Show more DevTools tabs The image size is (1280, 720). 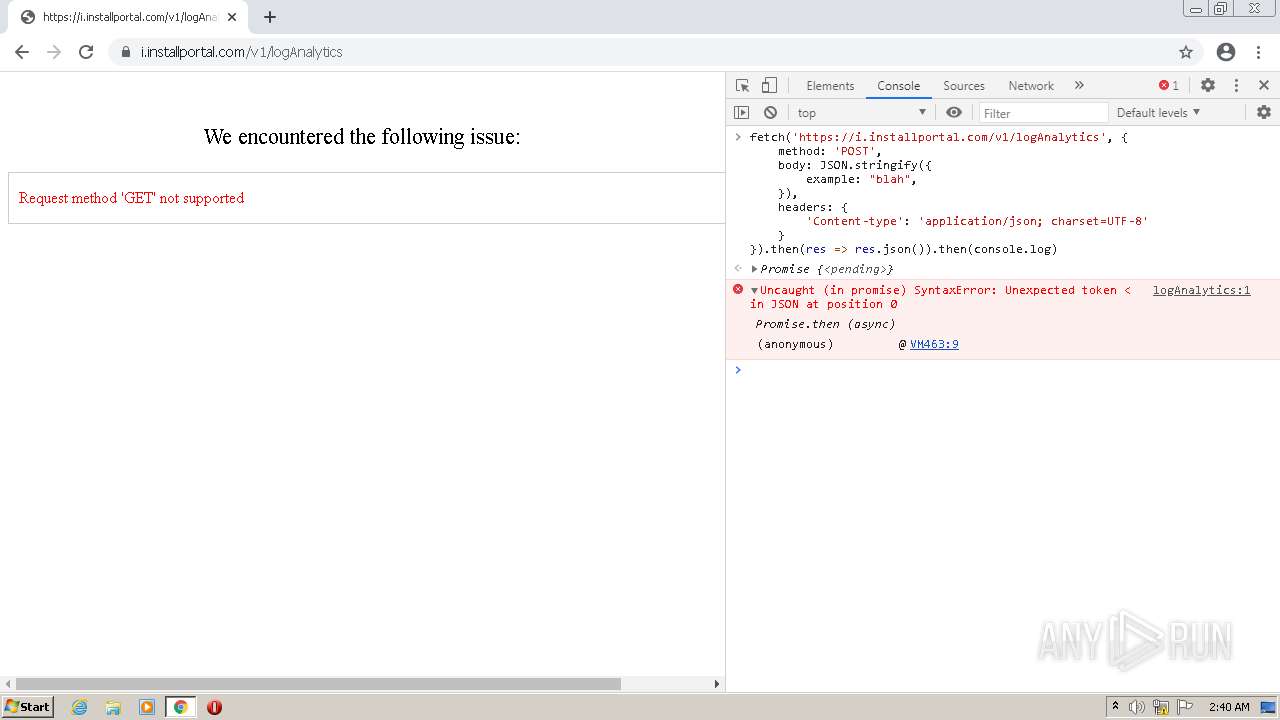(1079, 86)
